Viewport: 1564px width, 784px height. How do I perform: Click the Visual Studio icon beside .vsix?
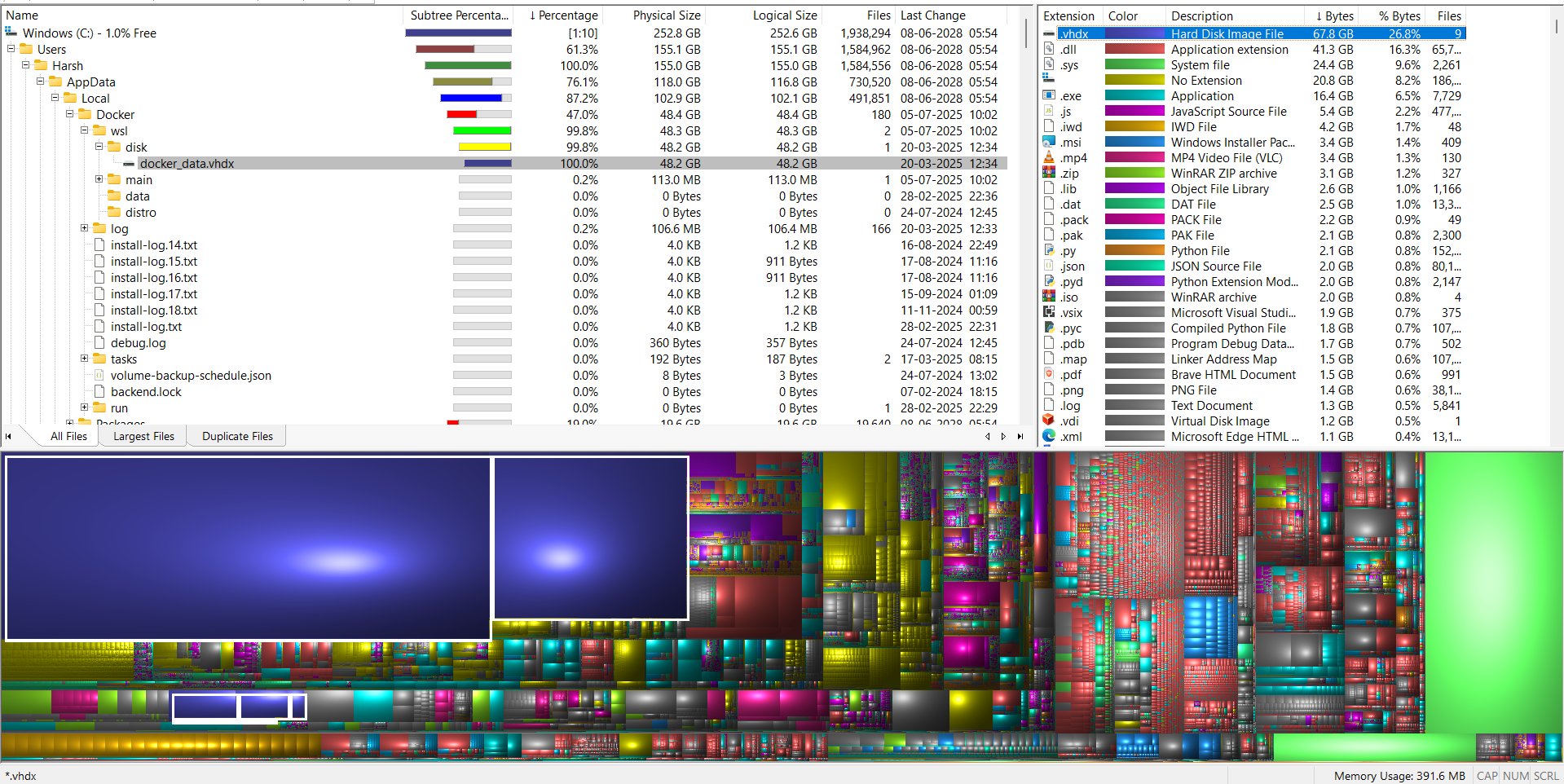point(1049,313)
